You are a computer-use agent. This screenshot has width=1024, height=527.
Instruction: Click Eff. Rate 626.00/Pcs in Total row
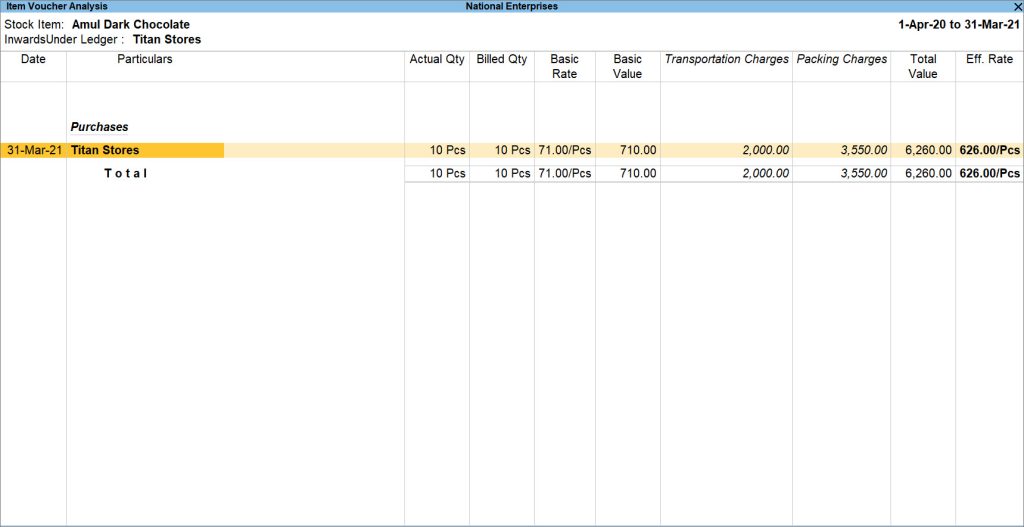(x=989, y=174)
